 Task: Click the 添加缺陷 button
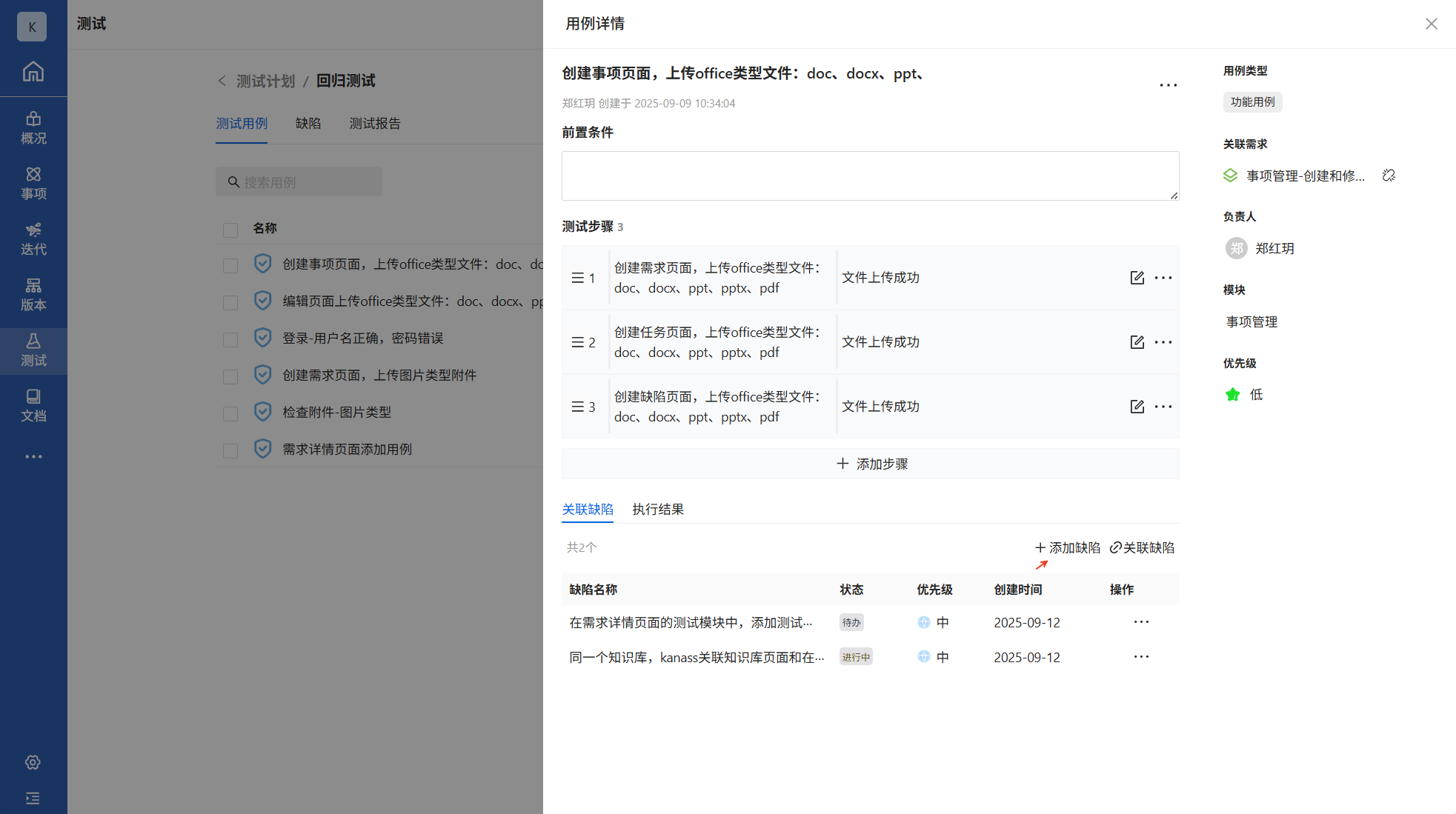pos(1068,548)
